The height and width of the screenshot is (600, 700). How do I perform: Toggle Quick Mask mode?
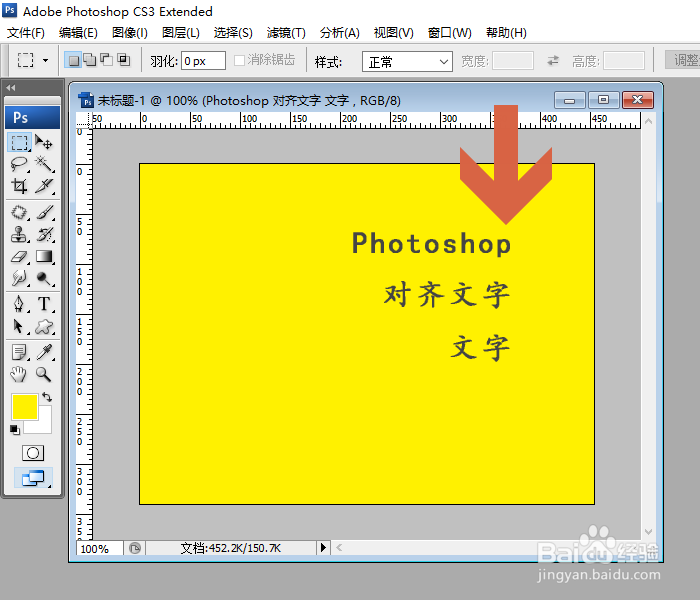[x=33, y=453]
